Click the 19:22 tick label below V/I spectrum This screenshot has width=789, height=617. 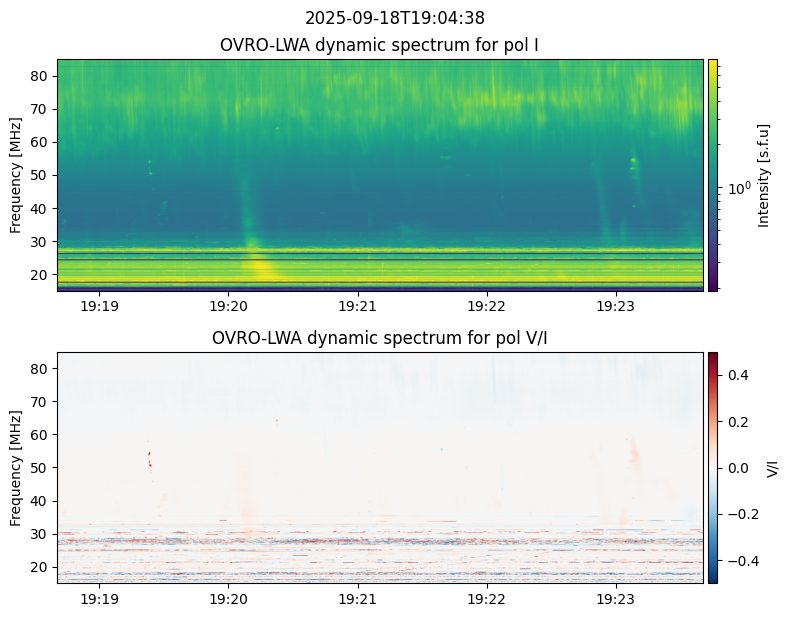[x=487, y=599]
